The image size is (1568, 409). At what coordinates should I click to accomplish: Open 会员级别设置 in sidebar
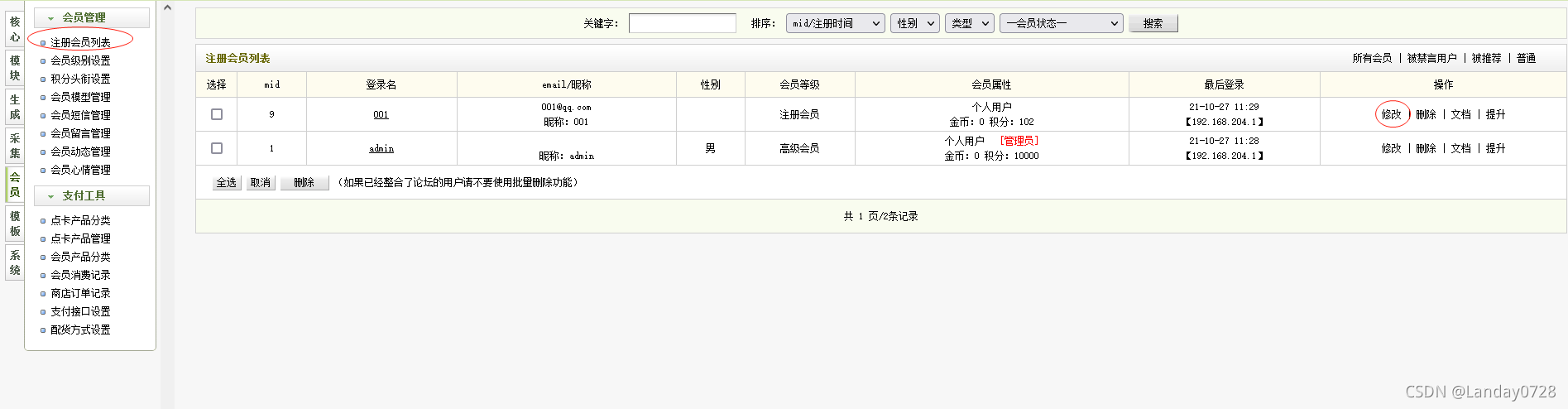click(80, 60)
